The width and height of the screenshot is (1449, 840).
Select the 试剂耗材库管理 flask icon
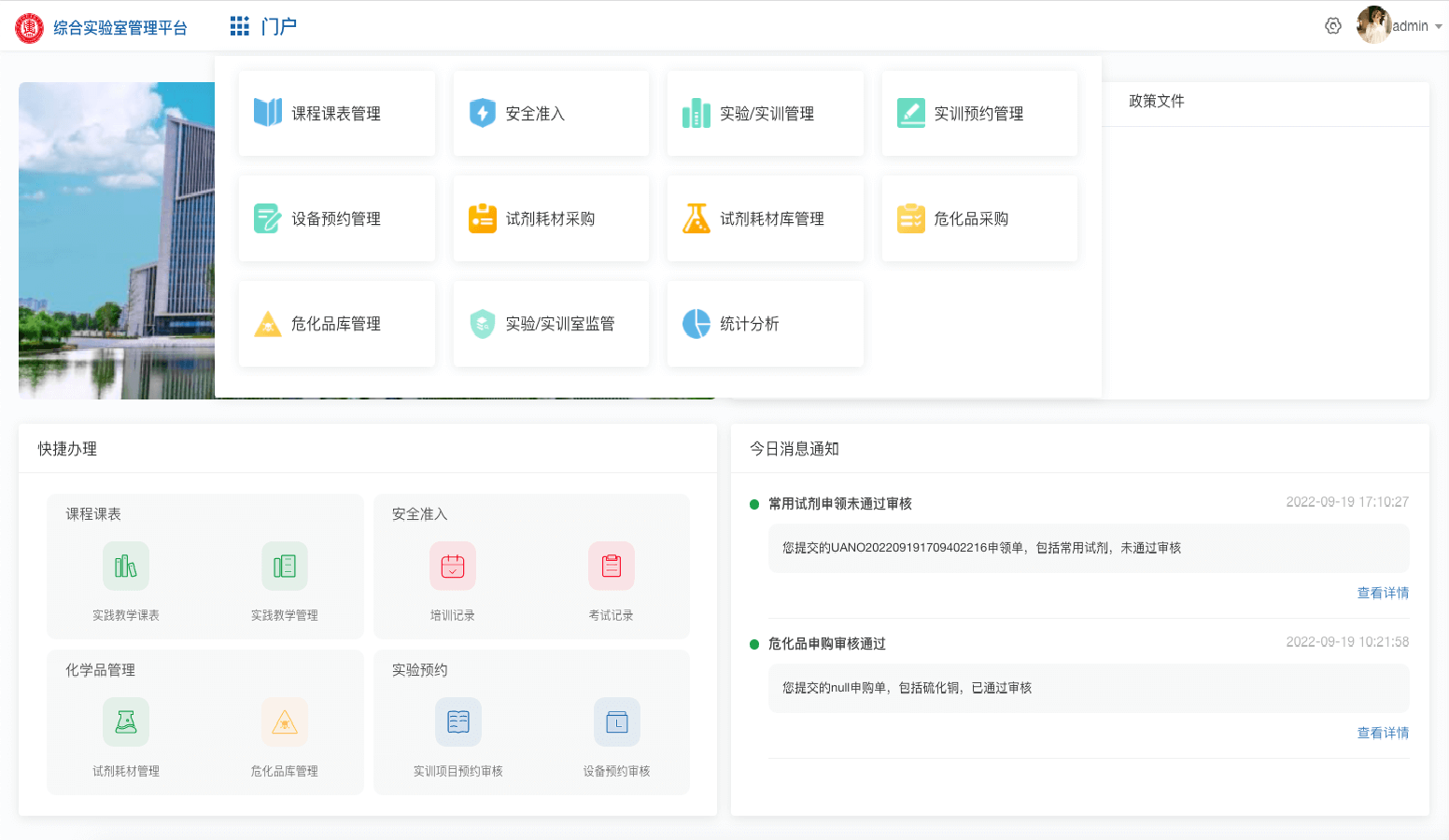tap(696, 218)
